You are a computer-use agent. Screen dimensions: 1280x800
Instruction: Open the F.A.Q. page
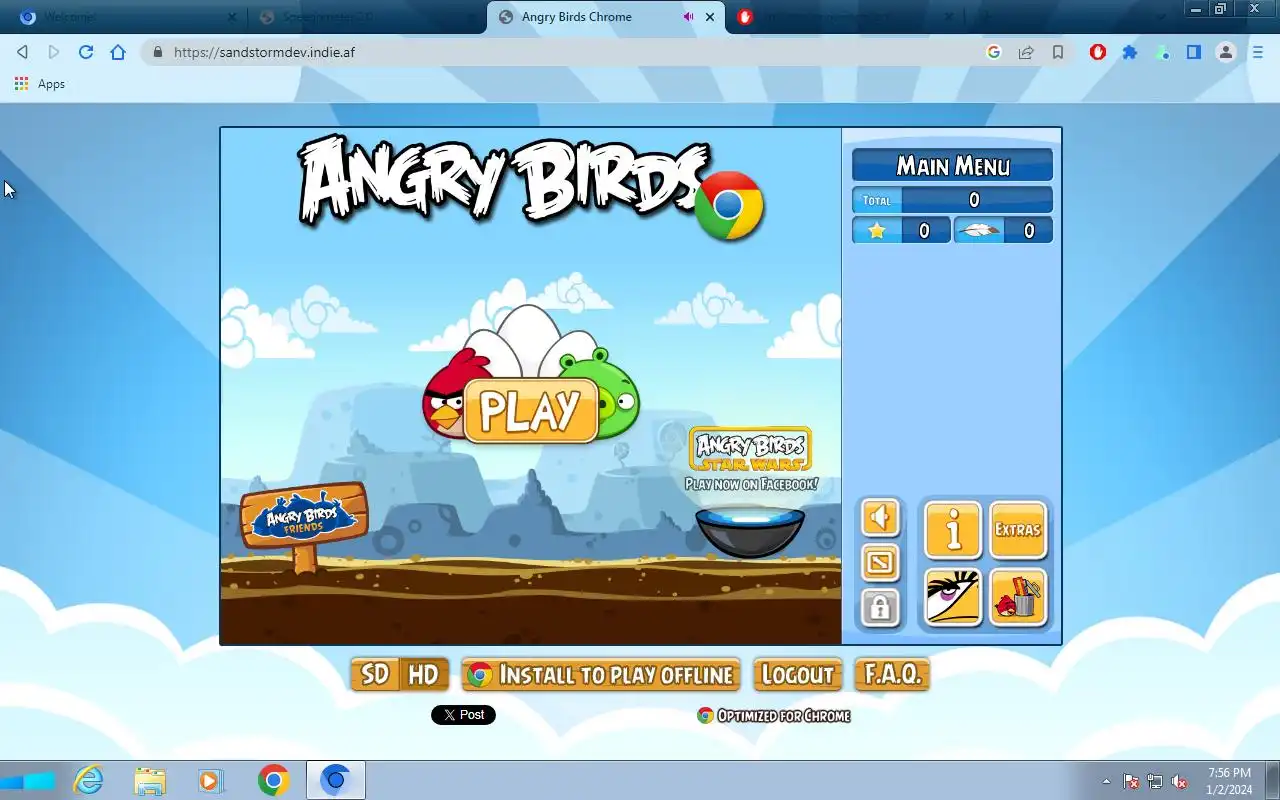tap(893, 675)
